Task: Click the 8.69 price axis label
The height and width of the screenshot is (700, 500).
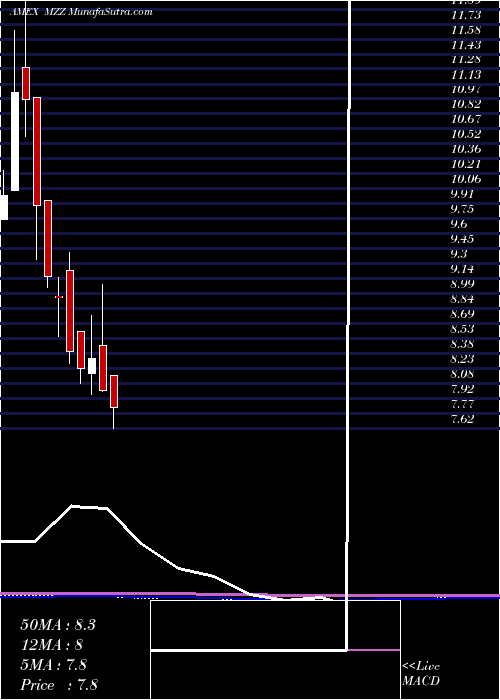Action: (462, 314)
